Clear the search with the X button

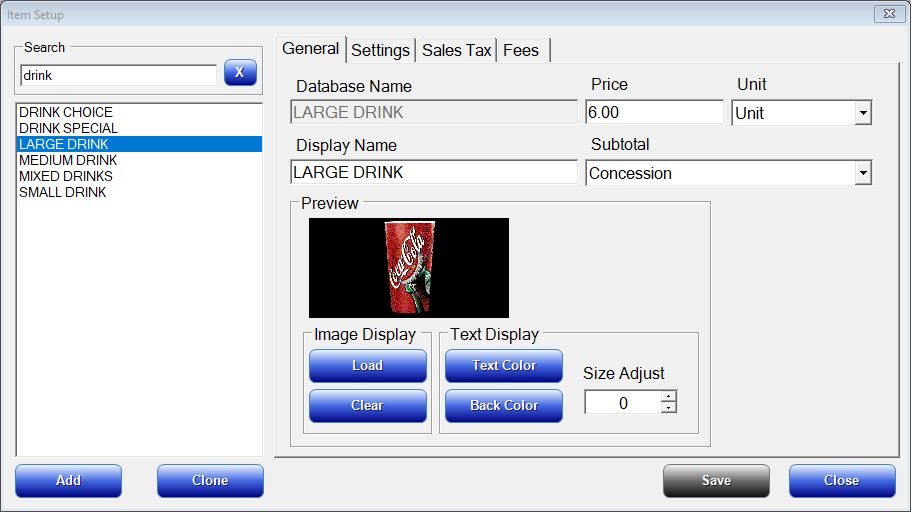click(240, 73)
